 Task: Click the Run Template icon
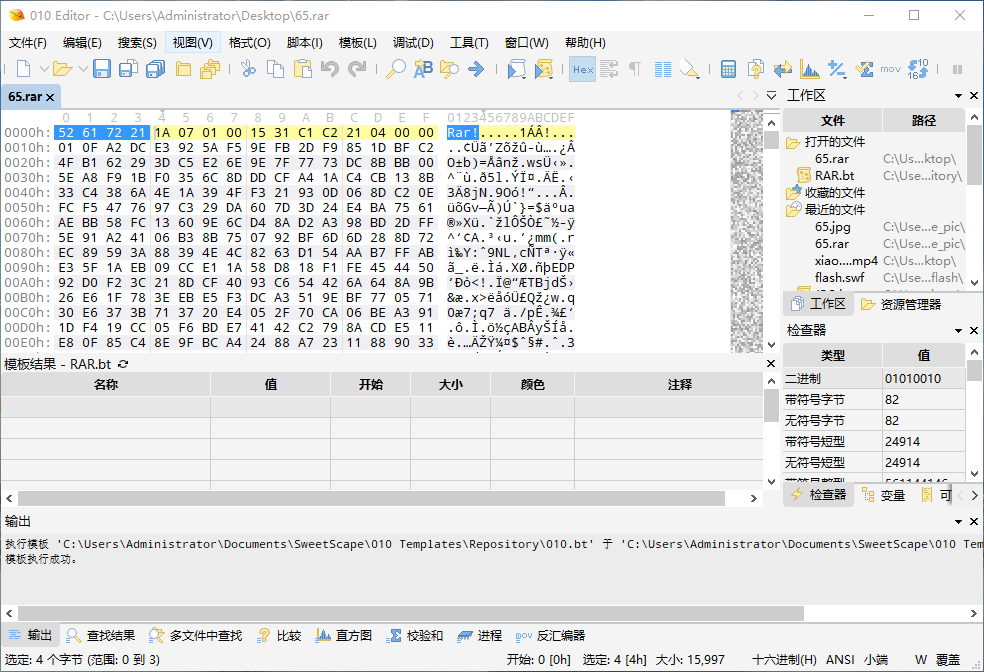pos(543,68)
